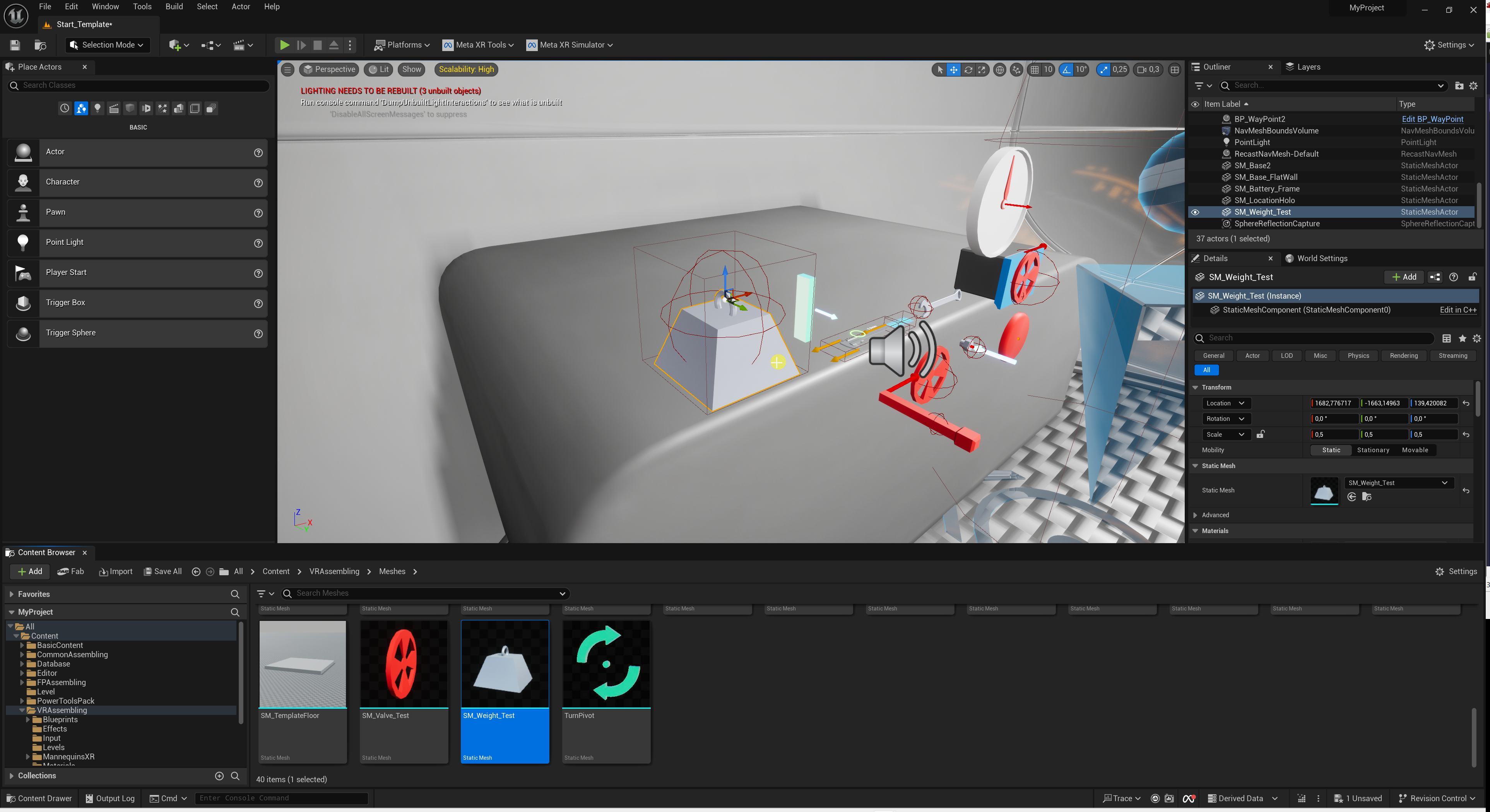
Task: Collapse the Transform section
Action: [x=1196, y=387]
